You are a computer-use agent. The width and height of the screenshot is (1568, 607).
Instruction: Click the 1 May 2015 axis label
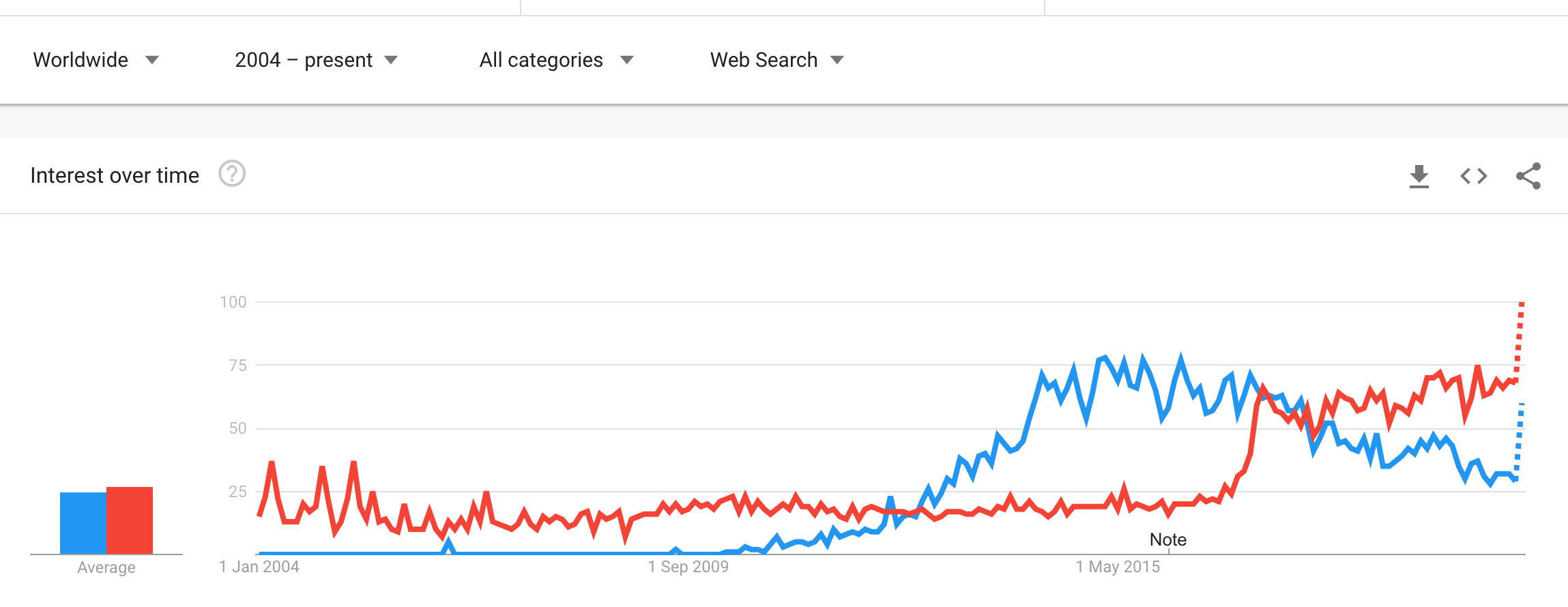click(x=1118, y=567)
